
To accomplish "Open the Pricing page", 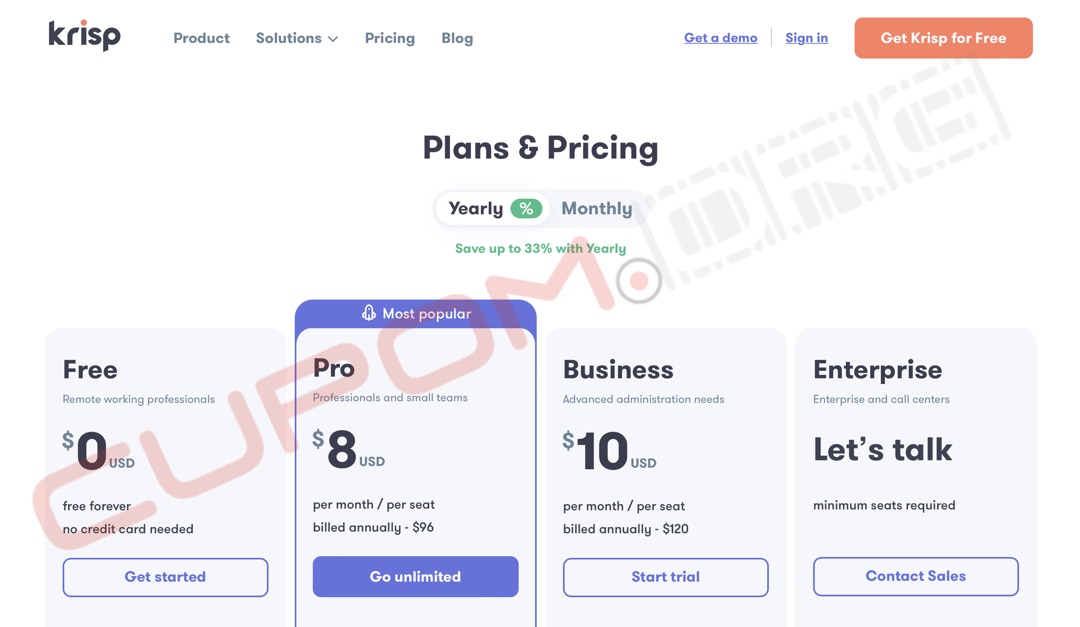I will tap(389, 38).
